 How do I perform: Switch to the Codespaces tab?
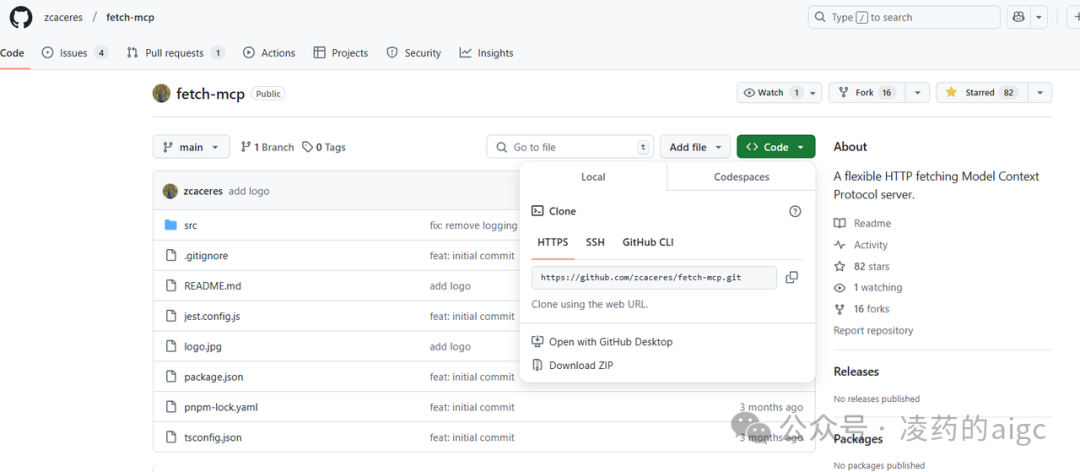pos(741,177)
